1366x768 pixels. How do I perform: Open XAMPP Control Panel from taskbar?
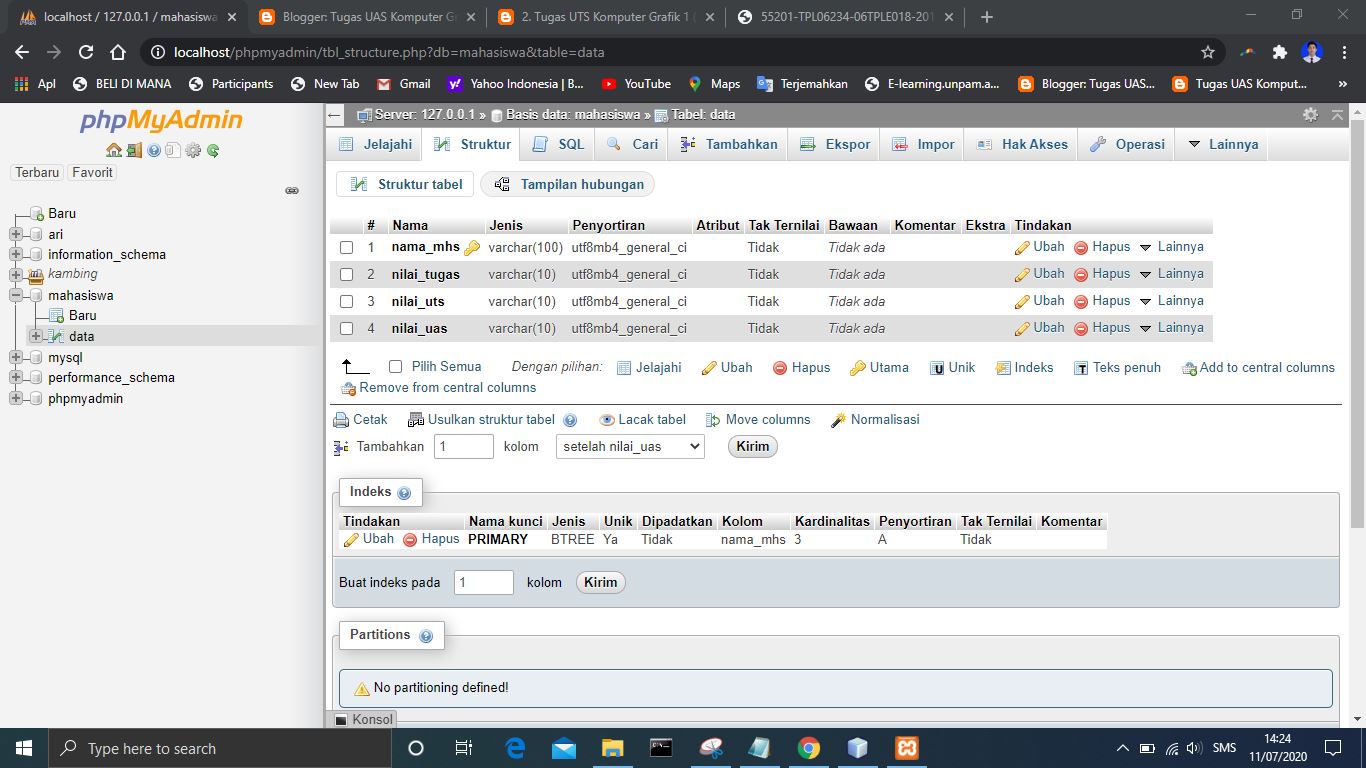click(x=905, y=748)
